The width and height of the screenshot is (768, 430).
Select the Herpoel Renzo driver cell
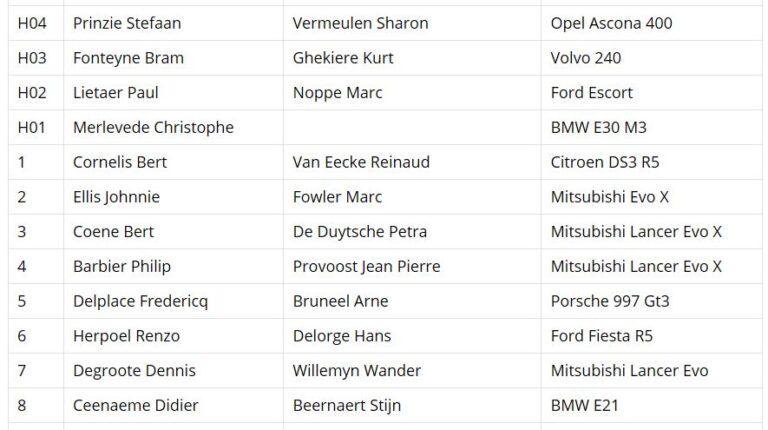(x=173, y=336)
